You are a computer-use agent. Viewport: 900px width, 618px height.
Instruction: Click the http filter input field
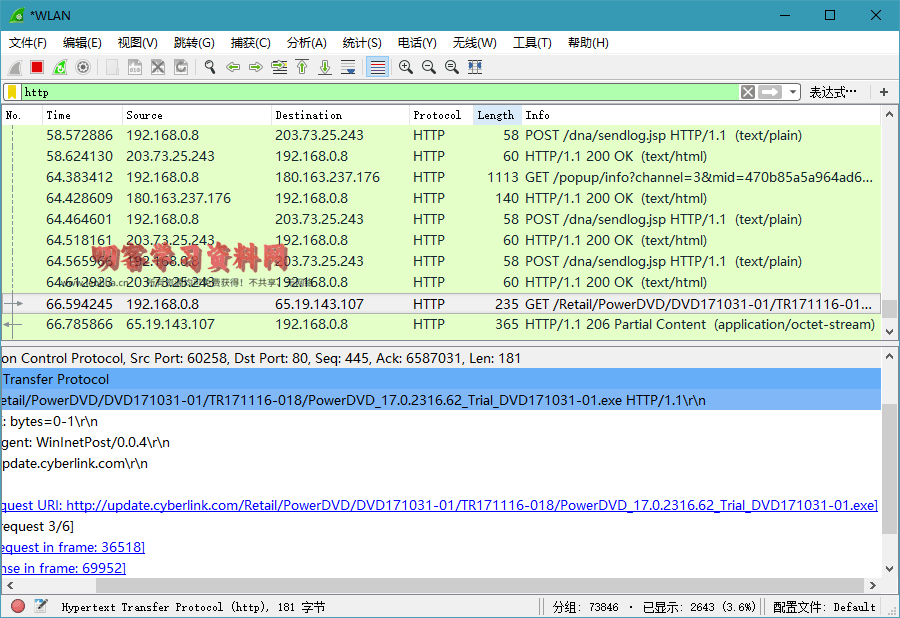[380, 92]
